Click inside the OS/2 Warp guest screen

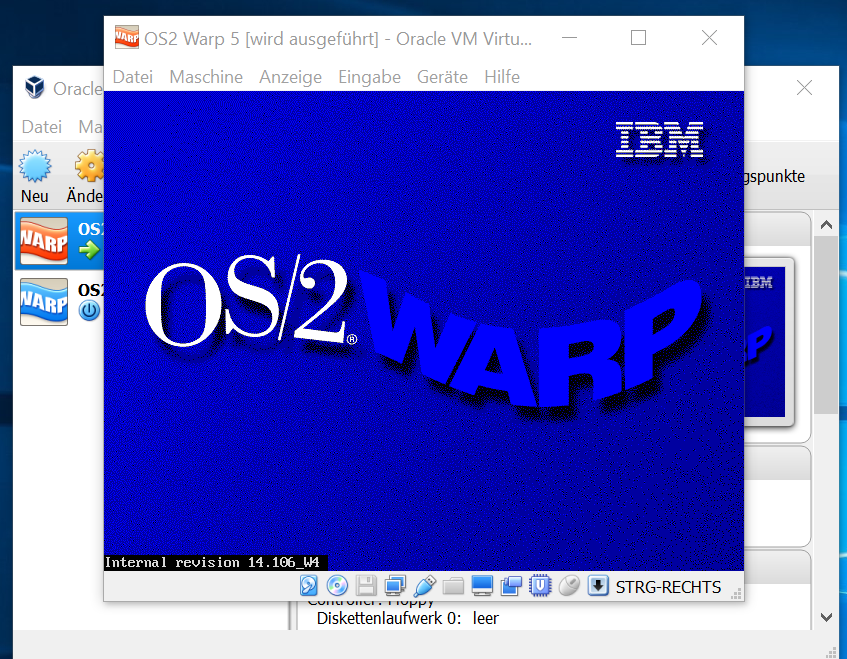(x=424, y=331)
